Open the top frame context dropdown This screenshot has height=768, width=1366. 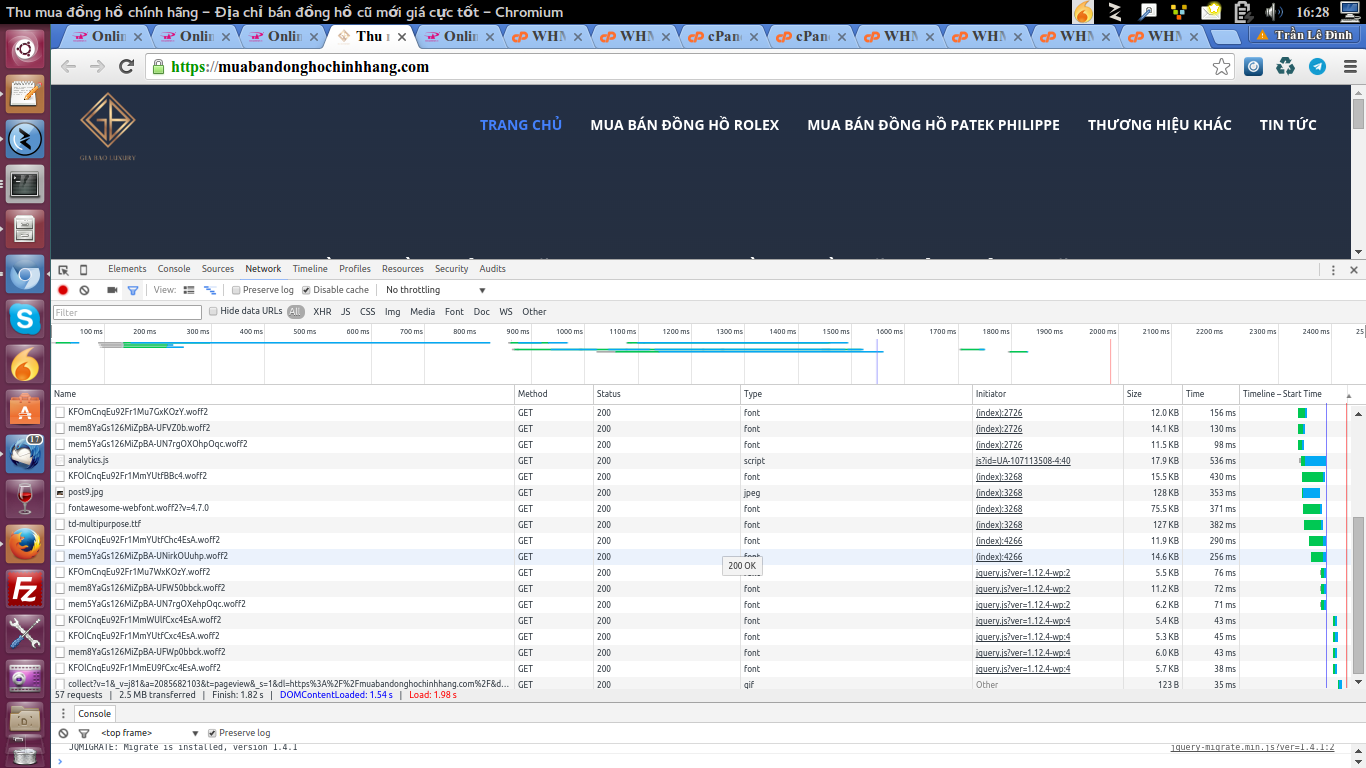pyautogui.click(x=149, y=733)
